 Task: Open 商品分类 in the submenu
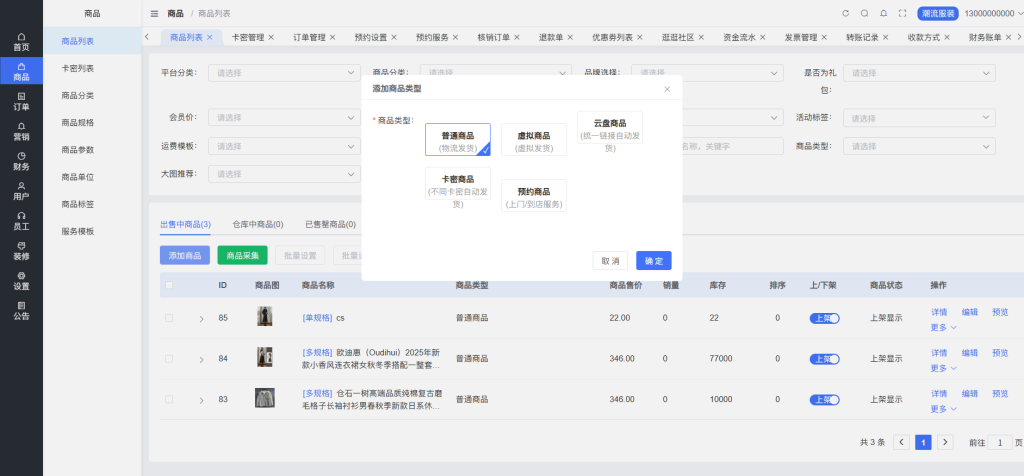click(78, 95)
